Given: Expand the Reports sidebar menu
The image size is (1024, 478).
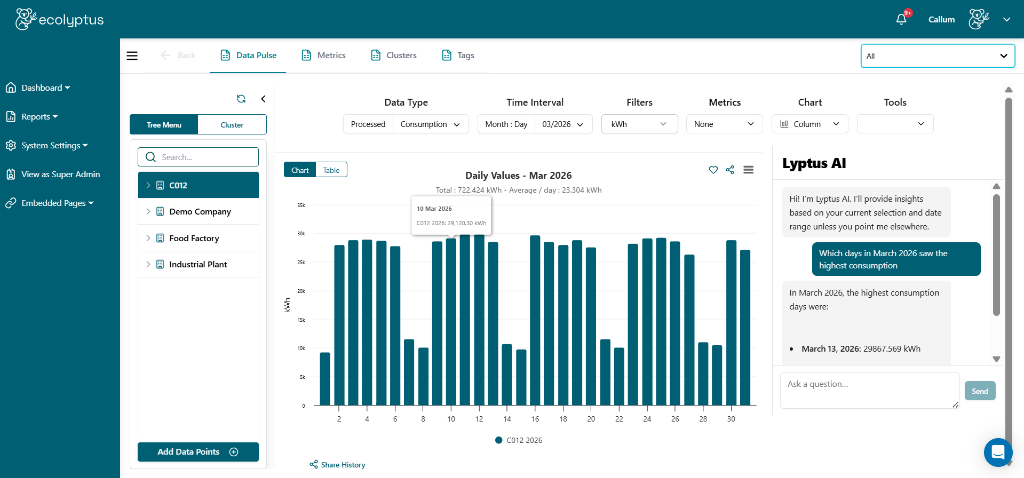Looking at the screenshot, I should click(x=34, y=116).
